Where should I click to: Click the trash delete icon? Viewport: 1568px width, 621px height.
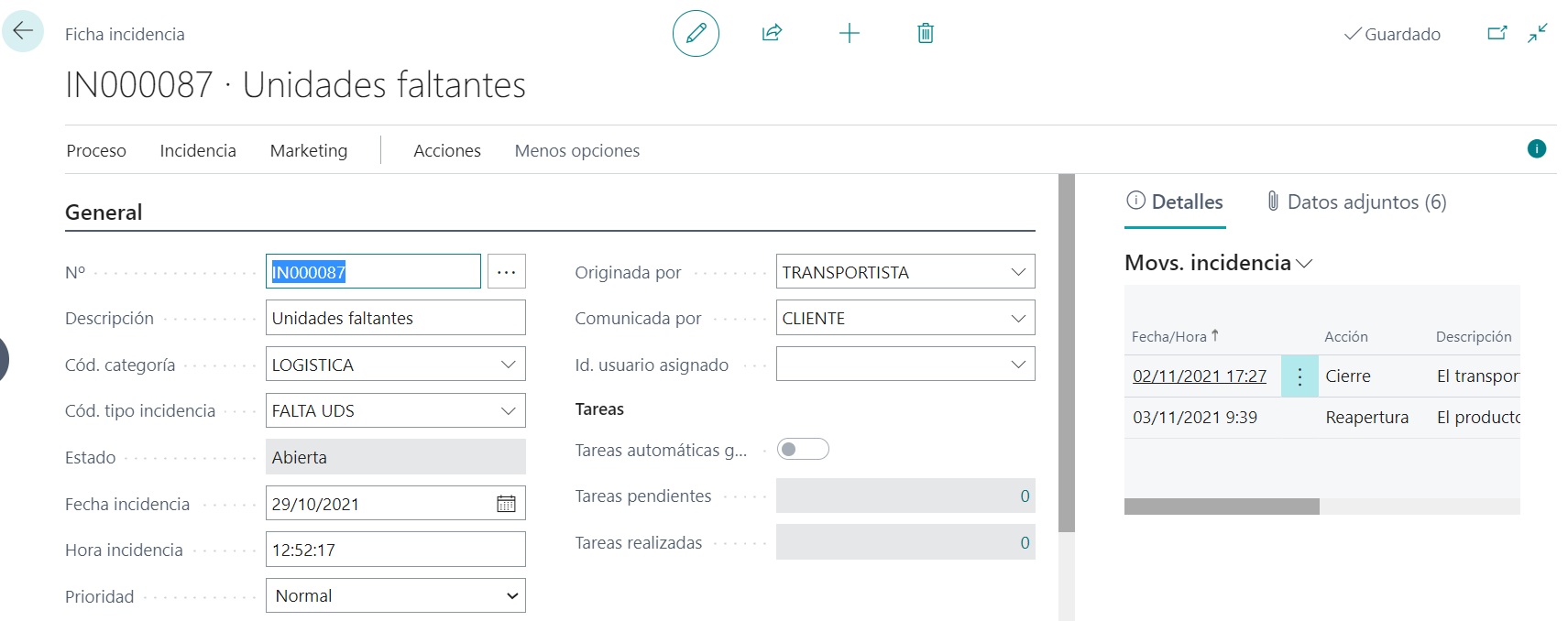coord(926,34)
